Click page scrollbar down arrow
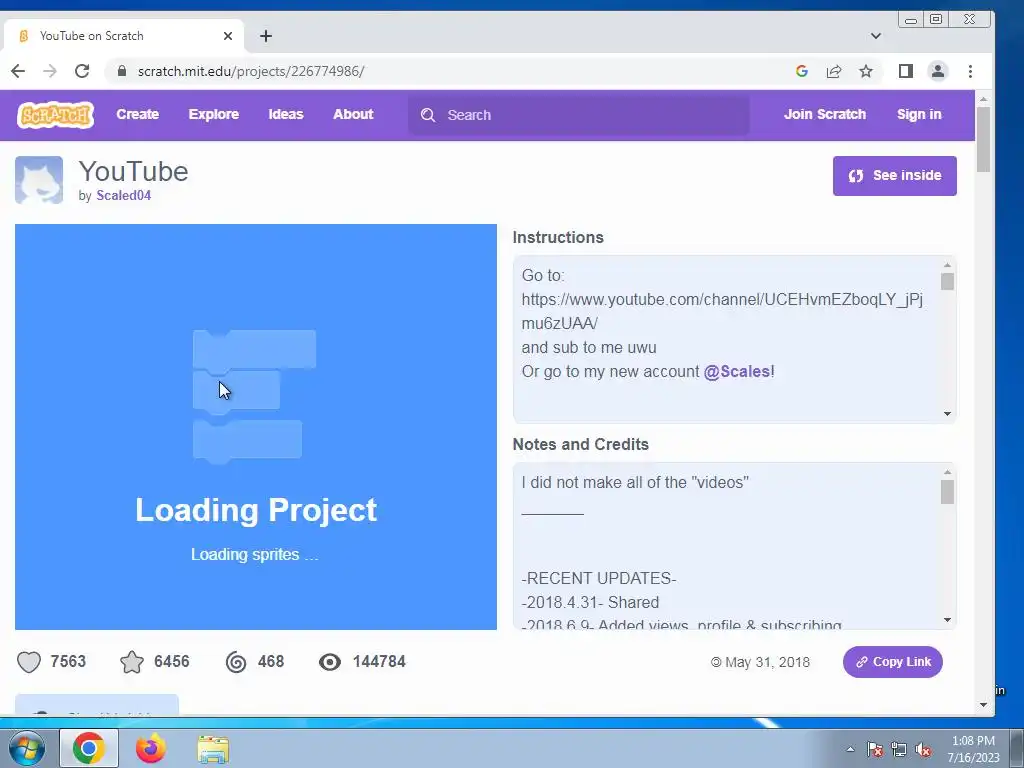This screenshot has width=1024, height=768. 984,705
